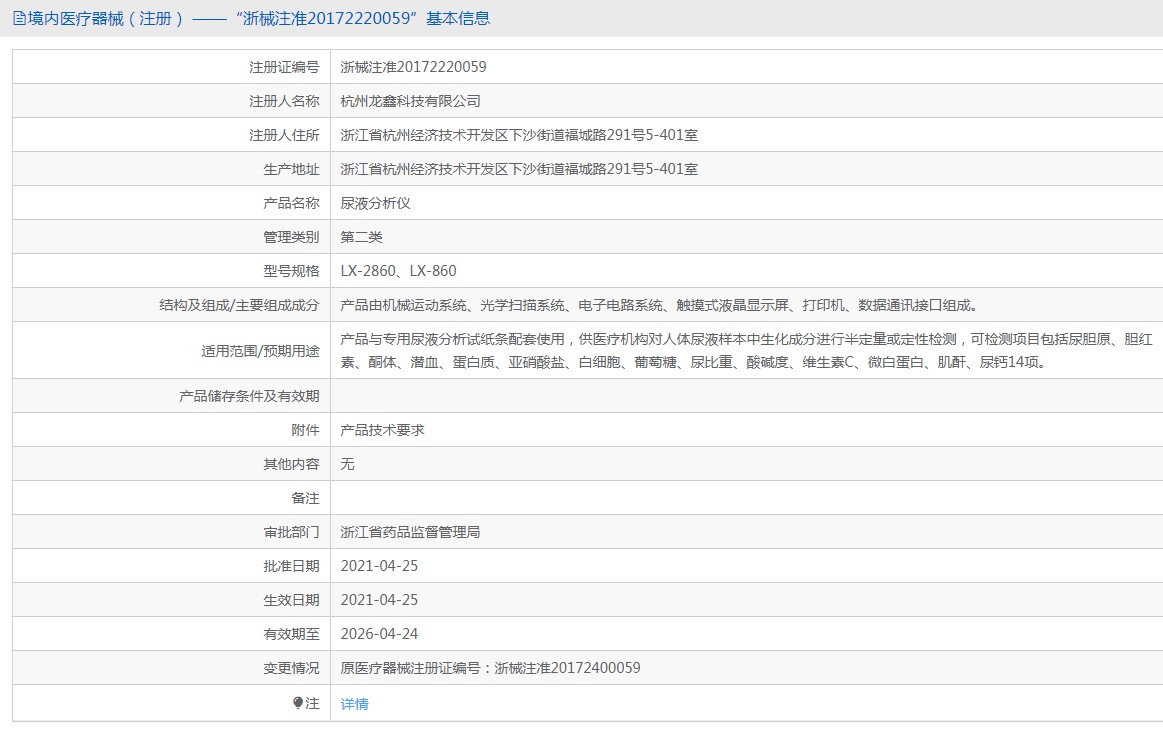Click the original registration number in 变更情况 row

(x=490, y=668)
